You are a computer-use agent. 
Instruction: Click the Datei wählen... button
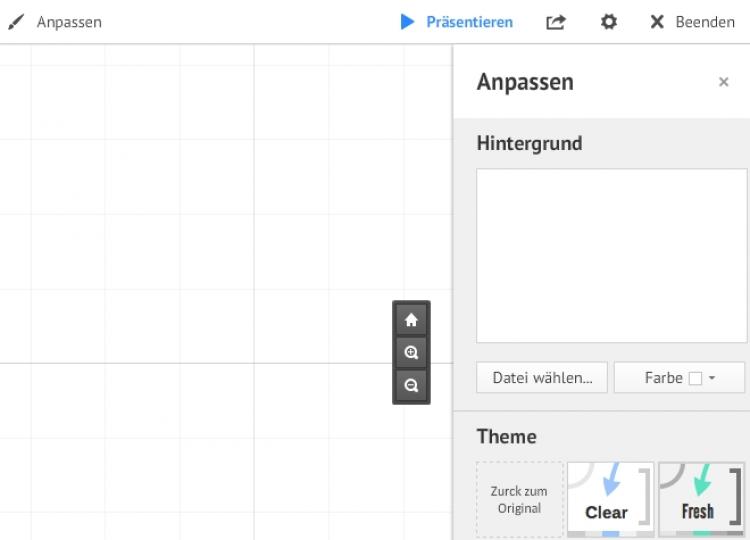(x=542, y=378)
